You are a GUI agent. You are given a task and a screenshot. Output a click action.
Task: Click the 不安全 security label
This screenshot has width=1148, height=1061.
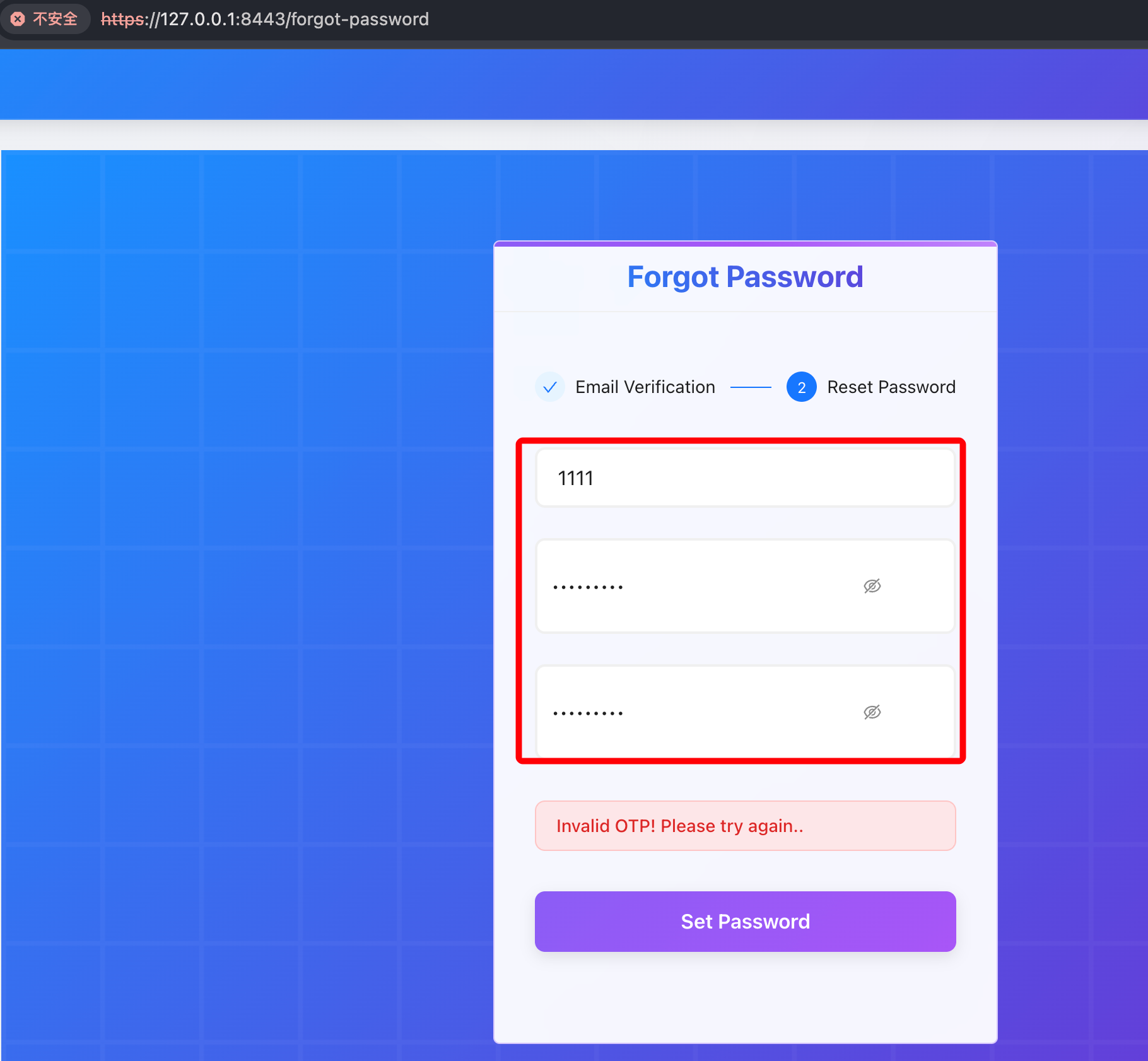click(55, 19)
